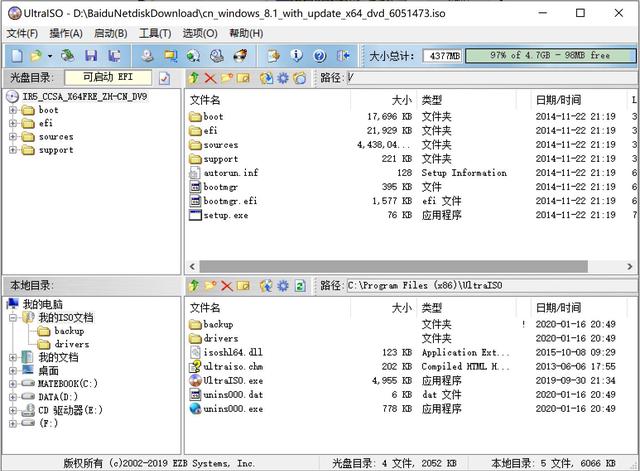Open the 操作(A) menu
This screenshot has height=471, width=640.
[x=66, y=33]
